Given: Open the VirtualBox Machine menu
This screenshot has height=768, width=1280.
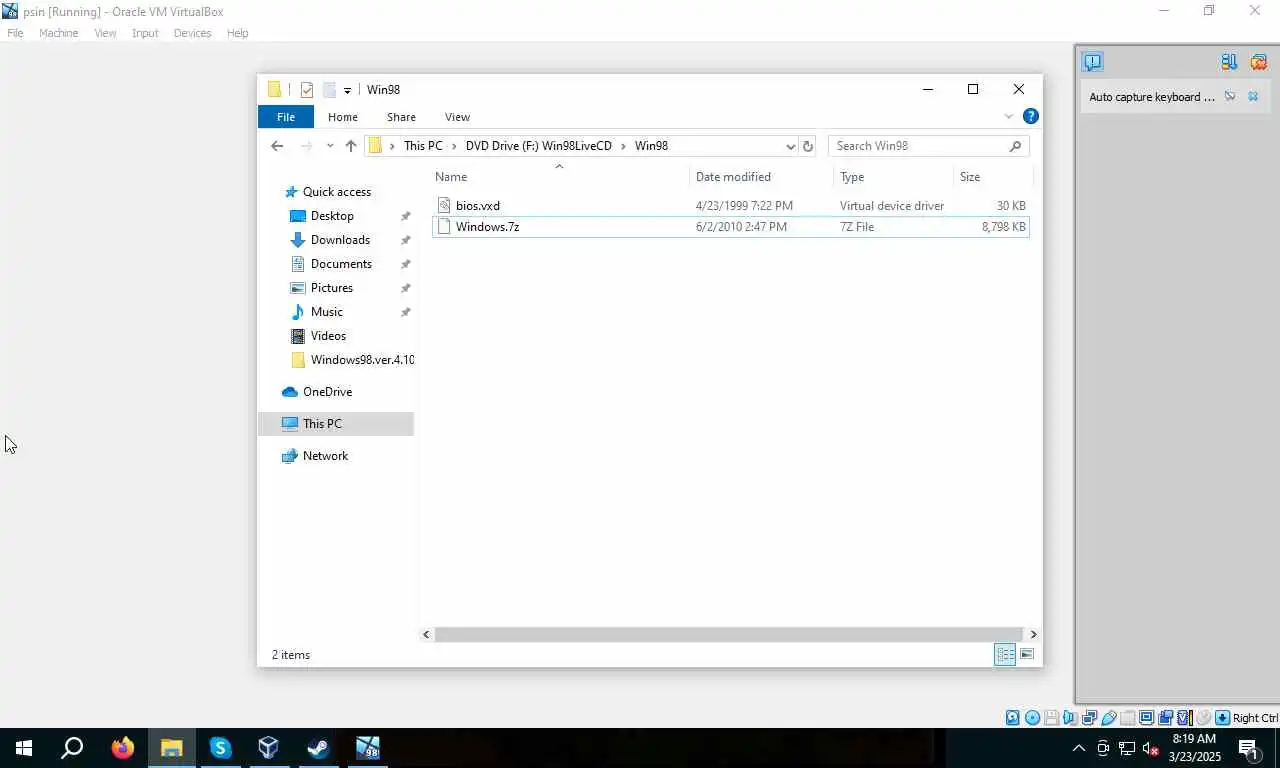Looking at the screenshot, I should point(58,33).
